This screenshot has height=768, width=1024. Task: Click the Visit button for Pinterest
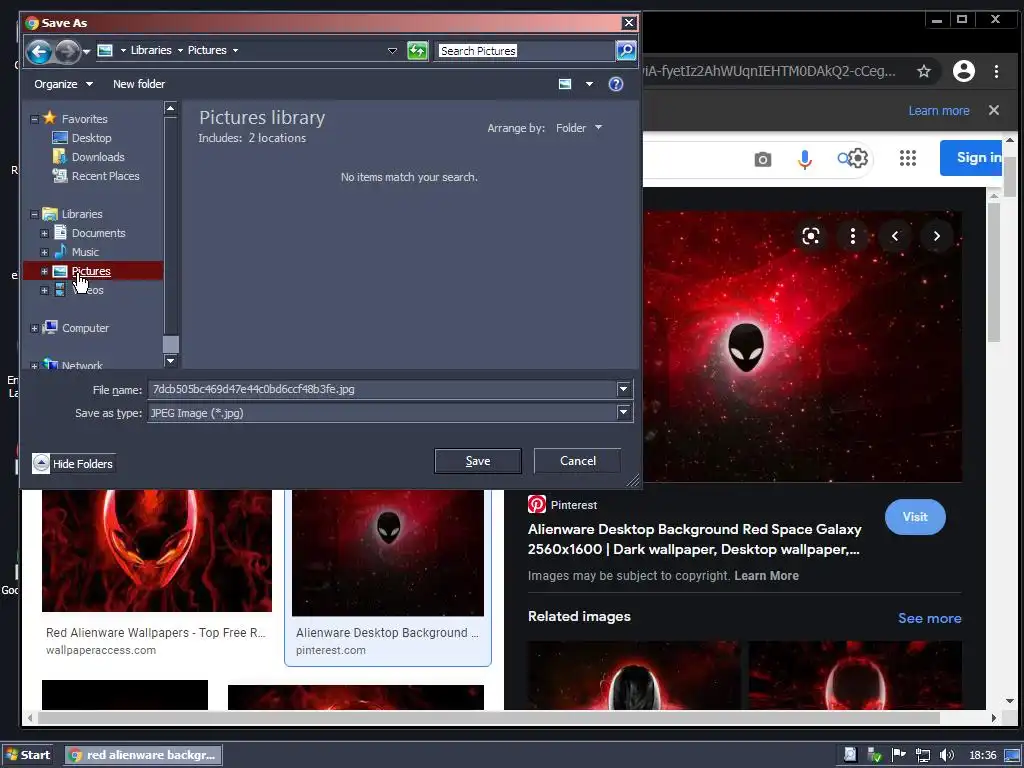(x=915, y=517)
